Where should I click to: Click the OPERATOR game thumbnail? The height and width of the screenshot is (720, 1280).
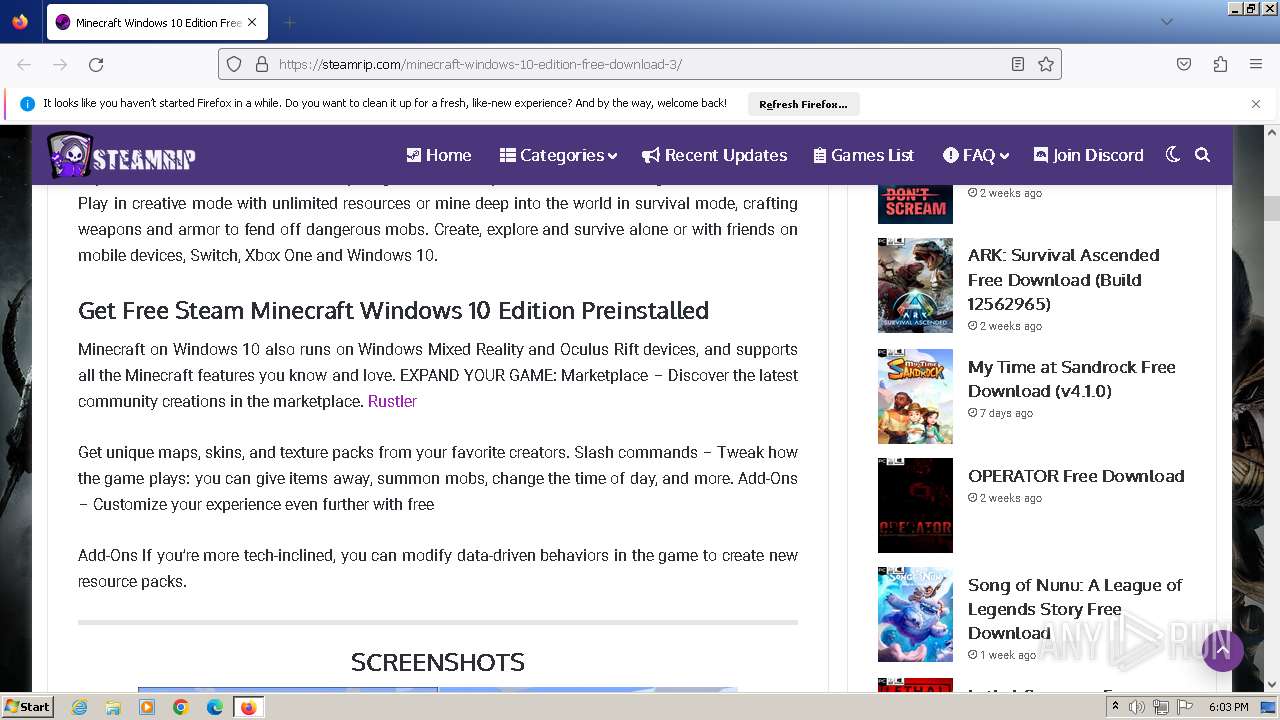click(x=915, y=505)
